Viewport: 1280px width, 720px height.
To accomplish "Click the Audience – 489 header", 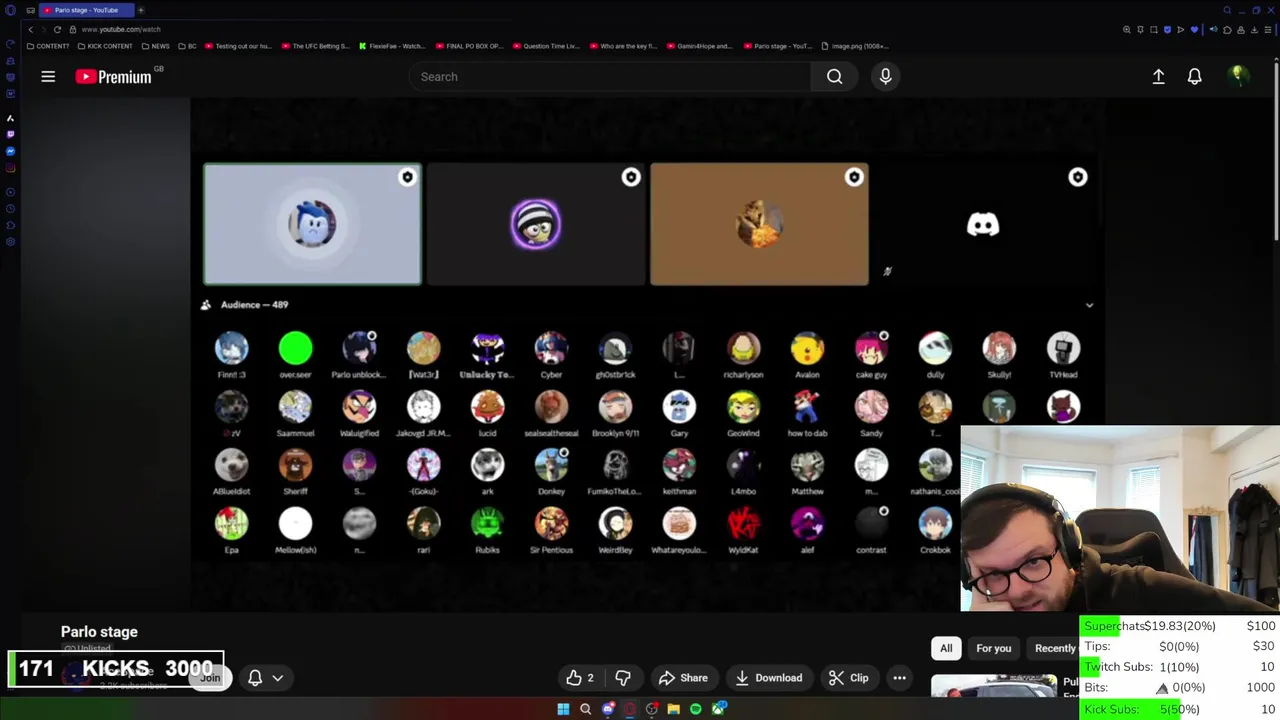I will click(254, 305).
